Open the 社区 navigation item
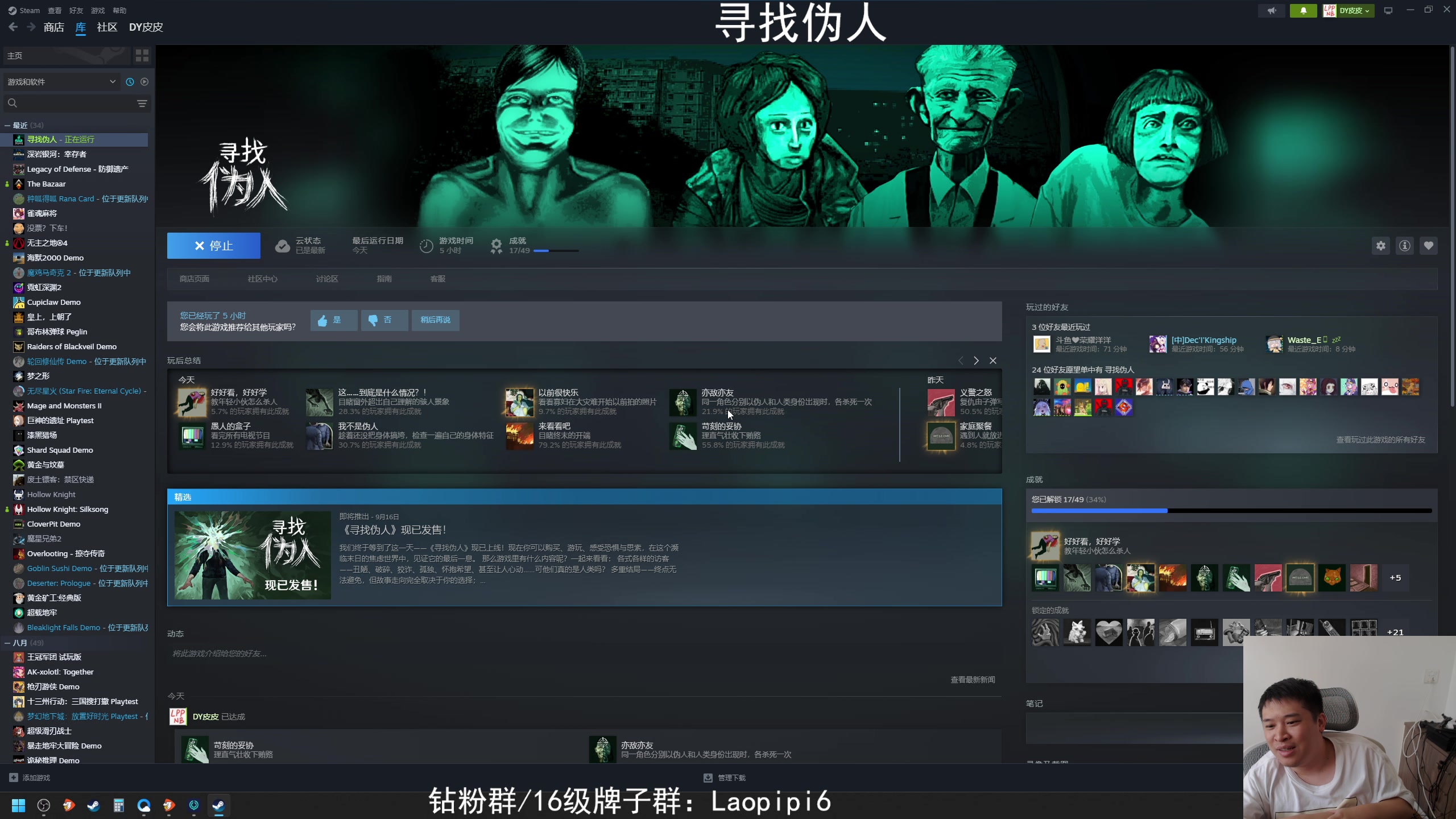 pyautogui.click(x=107, y=27)
